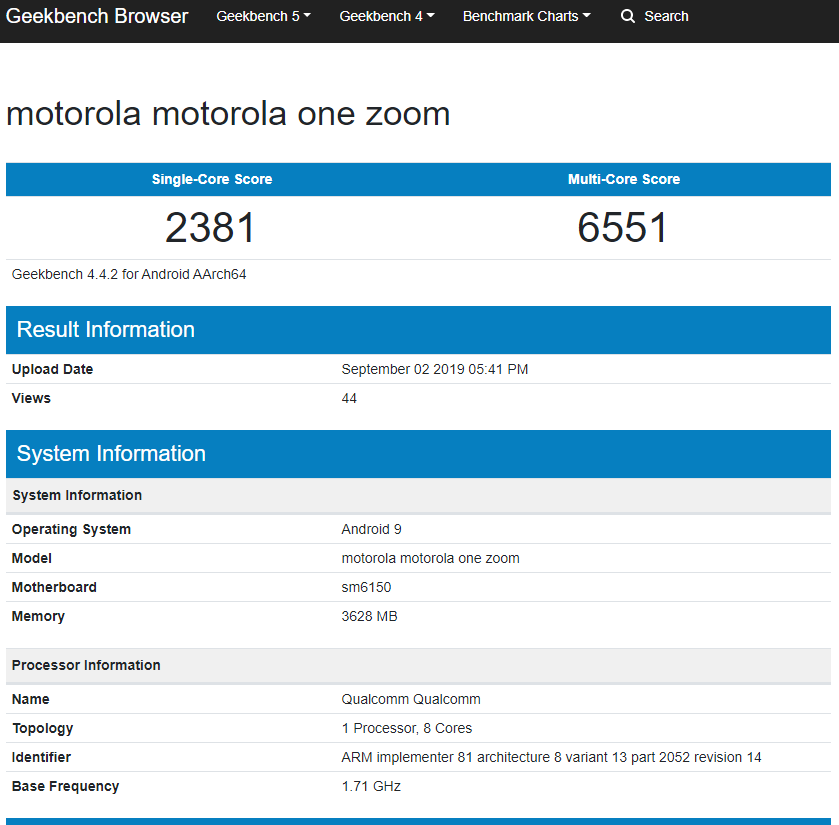The width and height of the screenshot is (839, 825).
Task: Click the Search magnifier icon
Action: 628,17
